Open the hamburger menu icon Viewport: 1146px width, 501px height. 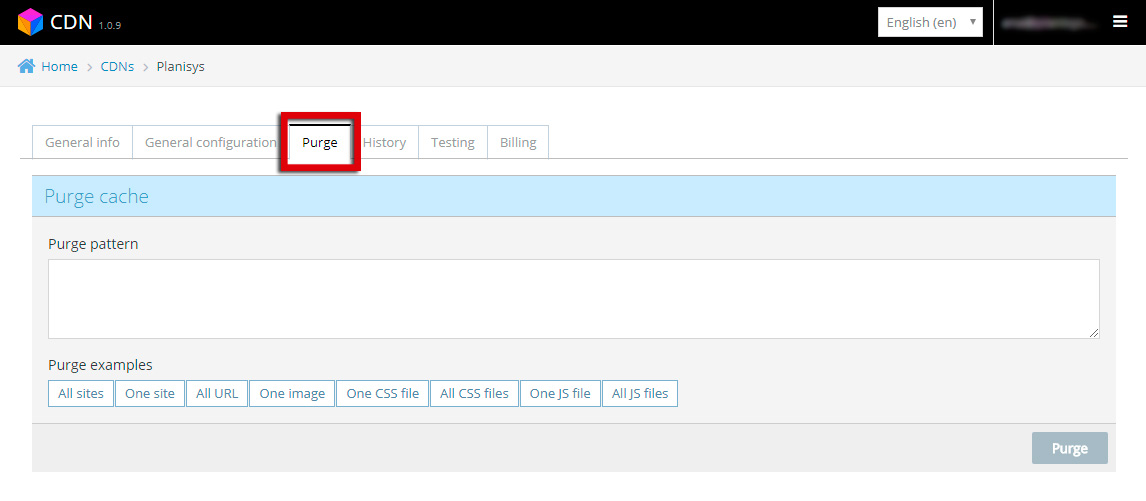(x=1120, y=22)
